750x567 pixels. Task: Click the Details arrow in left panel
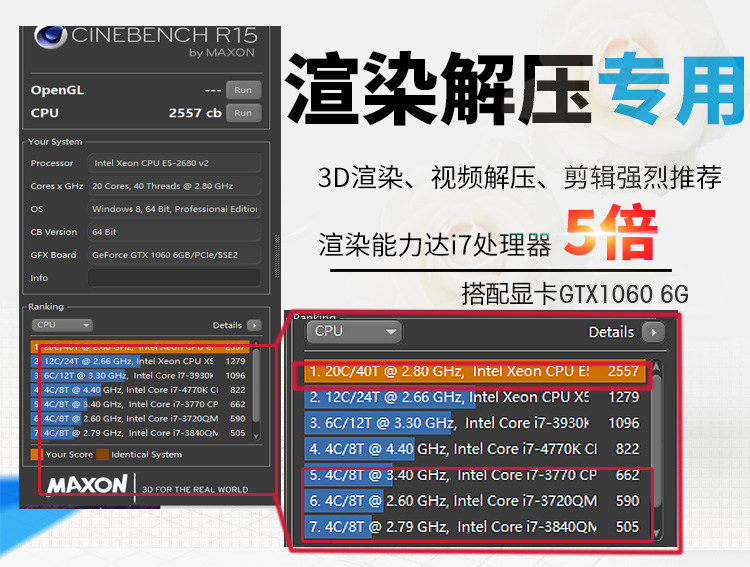(x=254, y=325)
